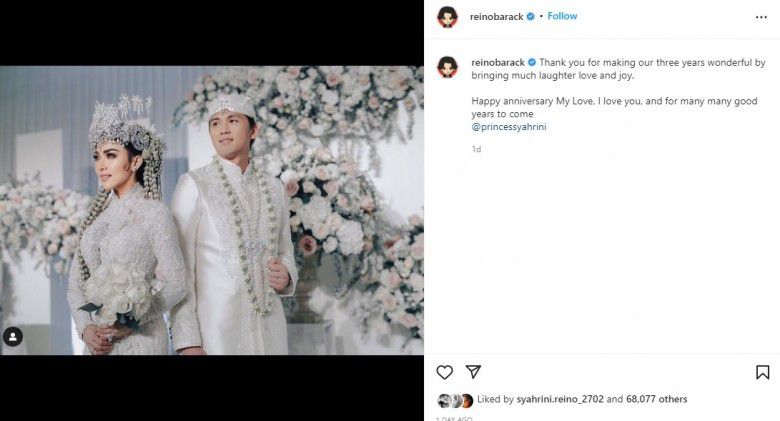
Task: Open the reinobarack username in the caption
Action: click(496, 62)
